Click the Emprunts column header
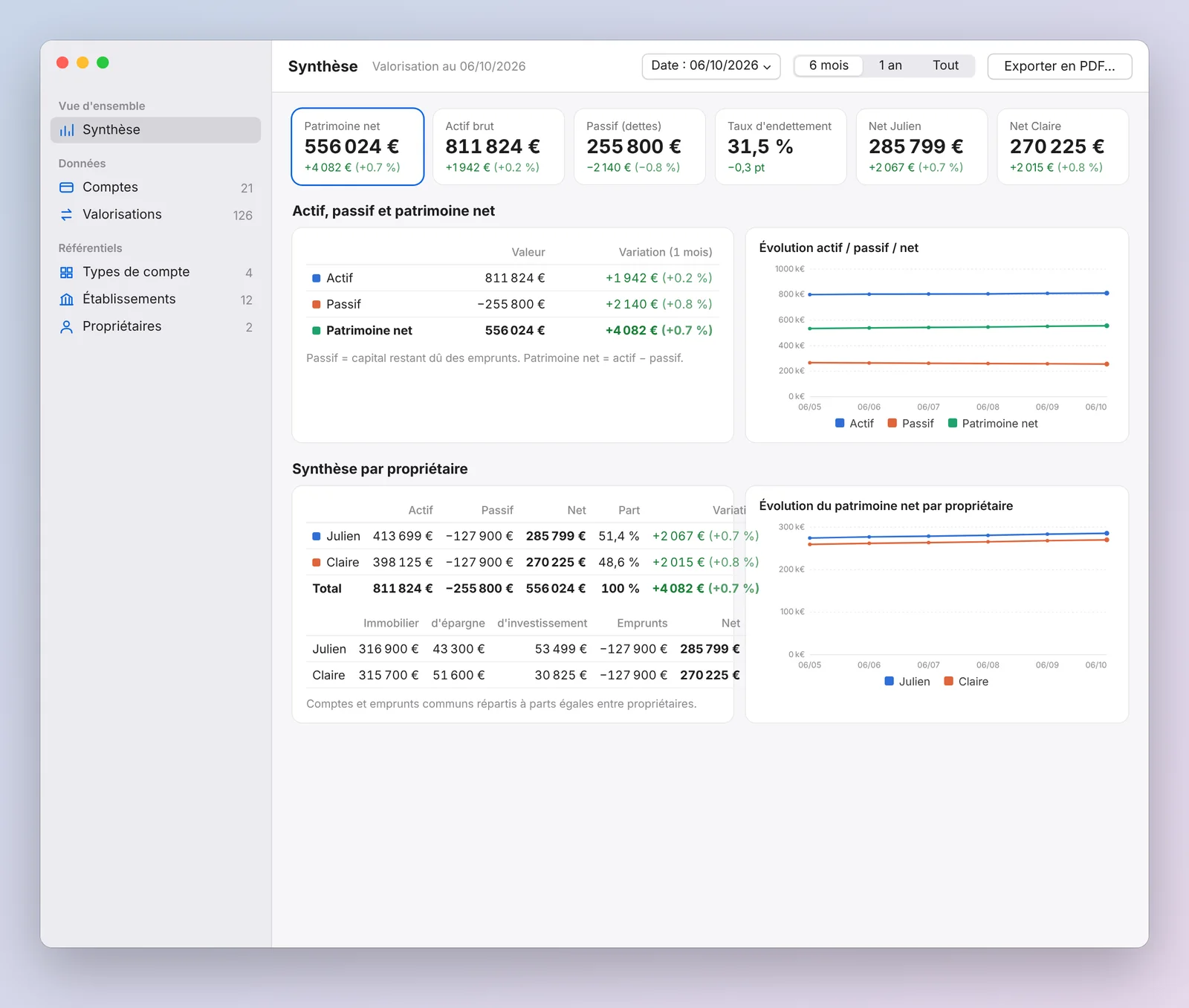Image resolution: width=1189 pixels, height=1008 pixels. 642,623
